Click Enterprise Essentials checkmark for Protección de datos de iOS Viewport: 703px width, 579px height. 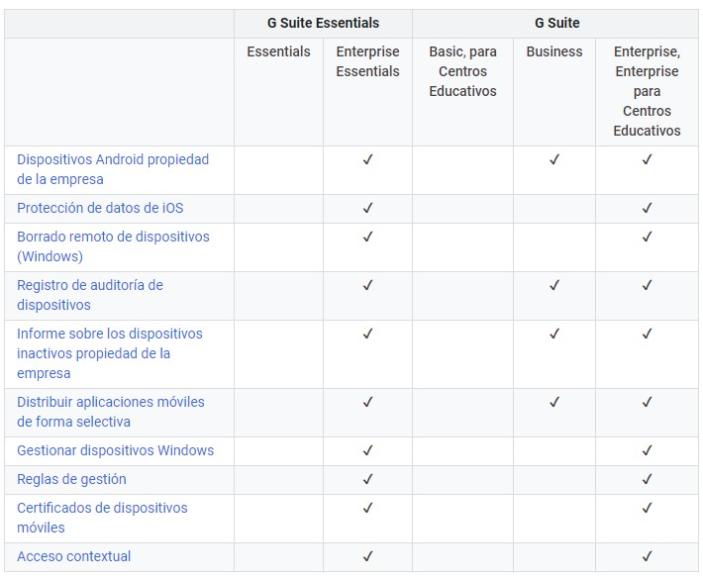(366, 208)
